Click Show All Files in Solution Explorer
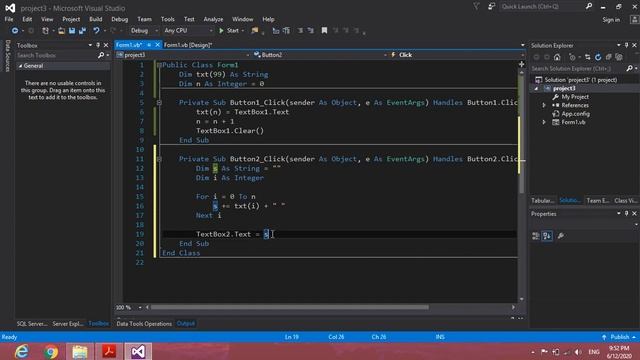Viewport: 640px width, 360px height. (x=619, y=58)
